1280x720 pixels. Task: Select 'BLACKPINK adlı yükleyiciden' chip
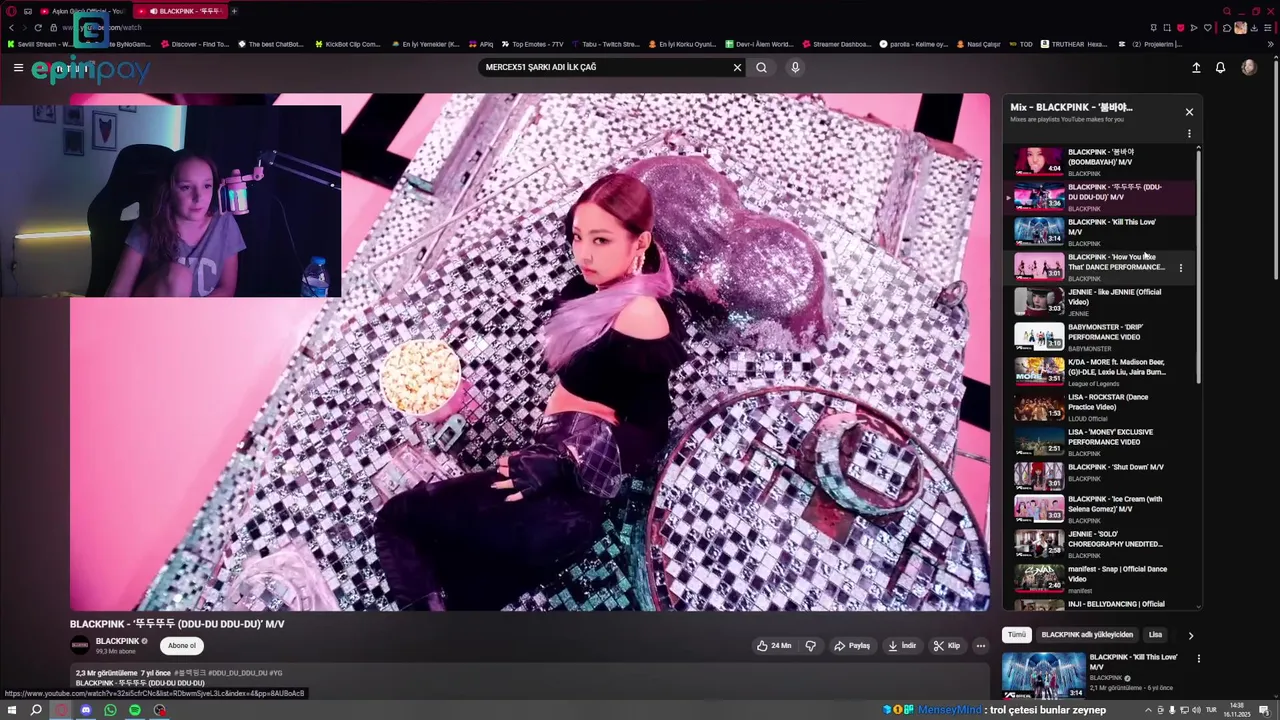coord(1087,635)
